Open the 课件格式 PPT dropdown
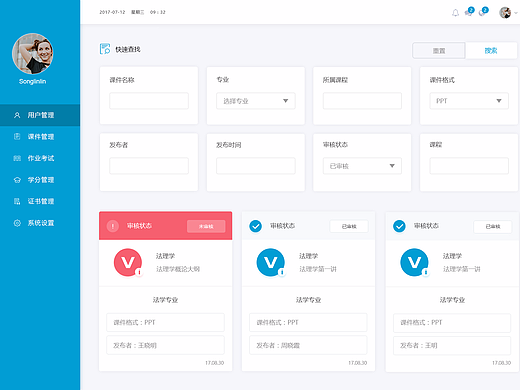The height and width of the screenshot is (390, 520). [469, 101]
